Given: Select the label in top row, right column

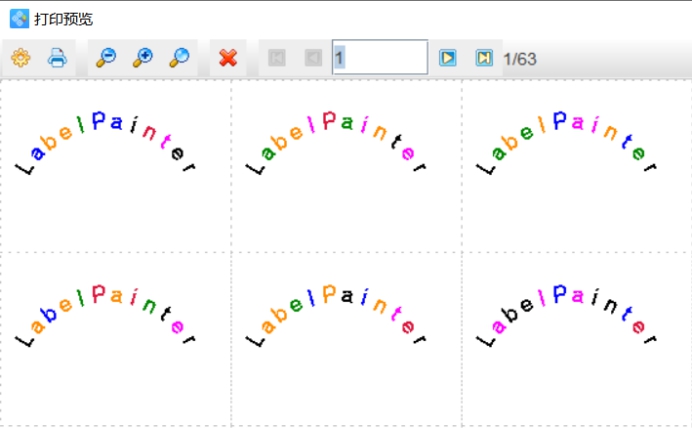Looking at the screenshot, I should (568, 146).
